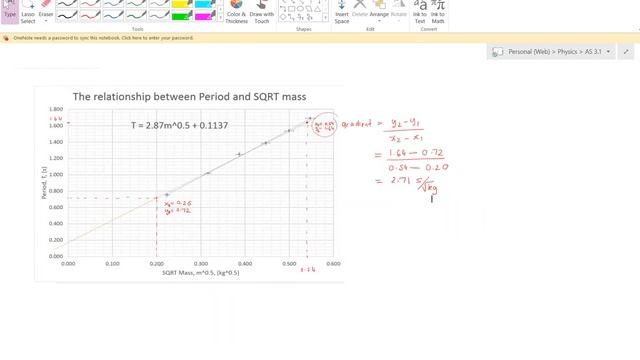Select the green pen in the bottom row

click(136, 16)
